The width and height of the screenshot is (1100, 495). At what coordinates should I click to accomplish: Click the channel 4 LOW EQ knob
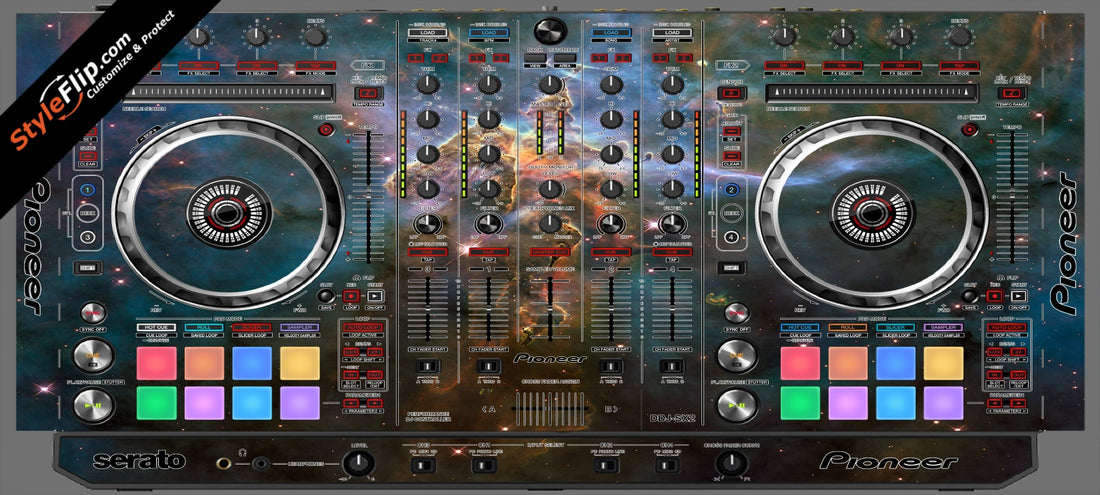click(672, 189)
